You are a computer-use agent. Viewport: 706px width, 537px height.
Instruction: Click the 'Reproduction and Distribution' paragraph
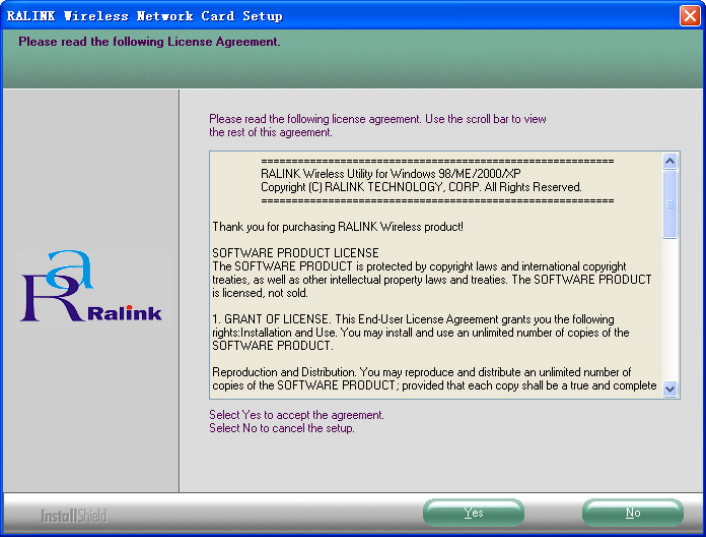(x=434, y=379)
